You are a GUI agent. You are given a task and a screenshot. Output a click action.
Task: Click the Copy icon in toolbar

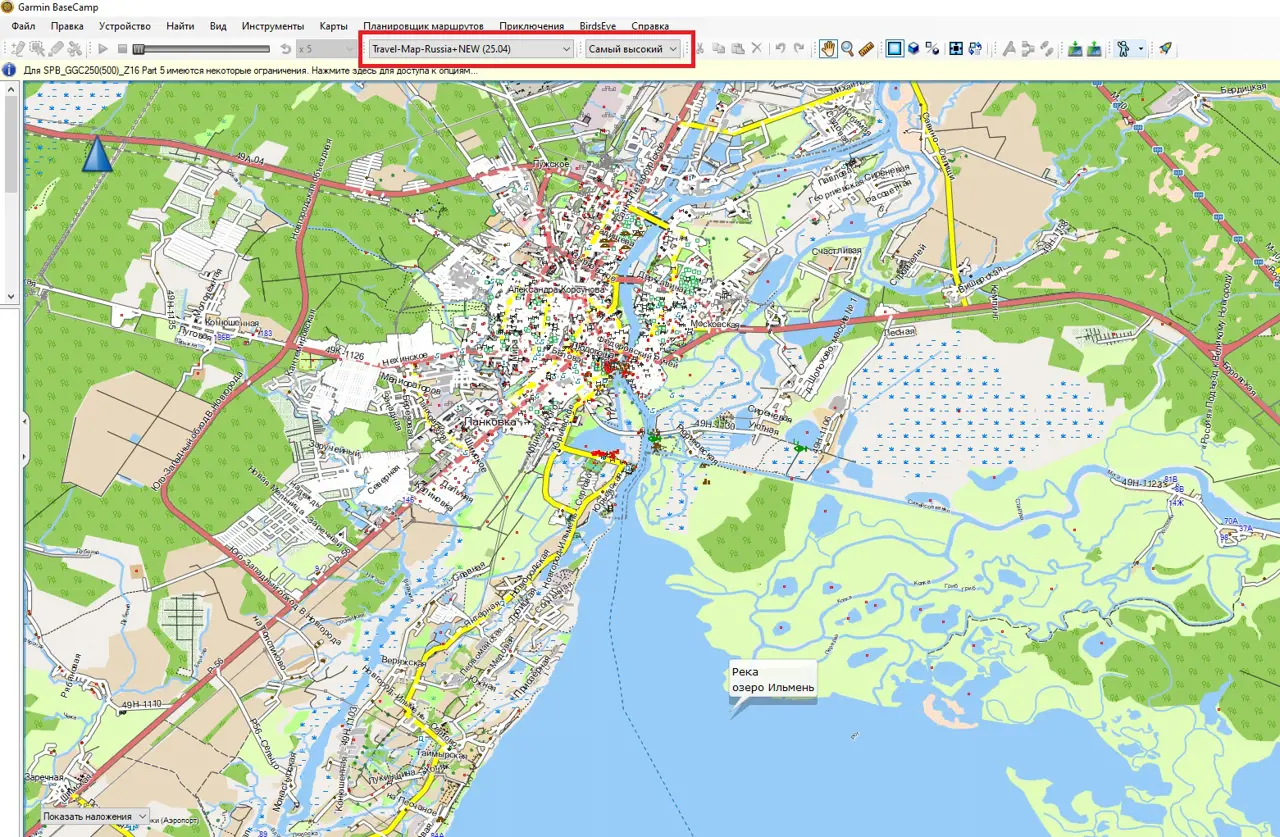click(x=718, y=48)
